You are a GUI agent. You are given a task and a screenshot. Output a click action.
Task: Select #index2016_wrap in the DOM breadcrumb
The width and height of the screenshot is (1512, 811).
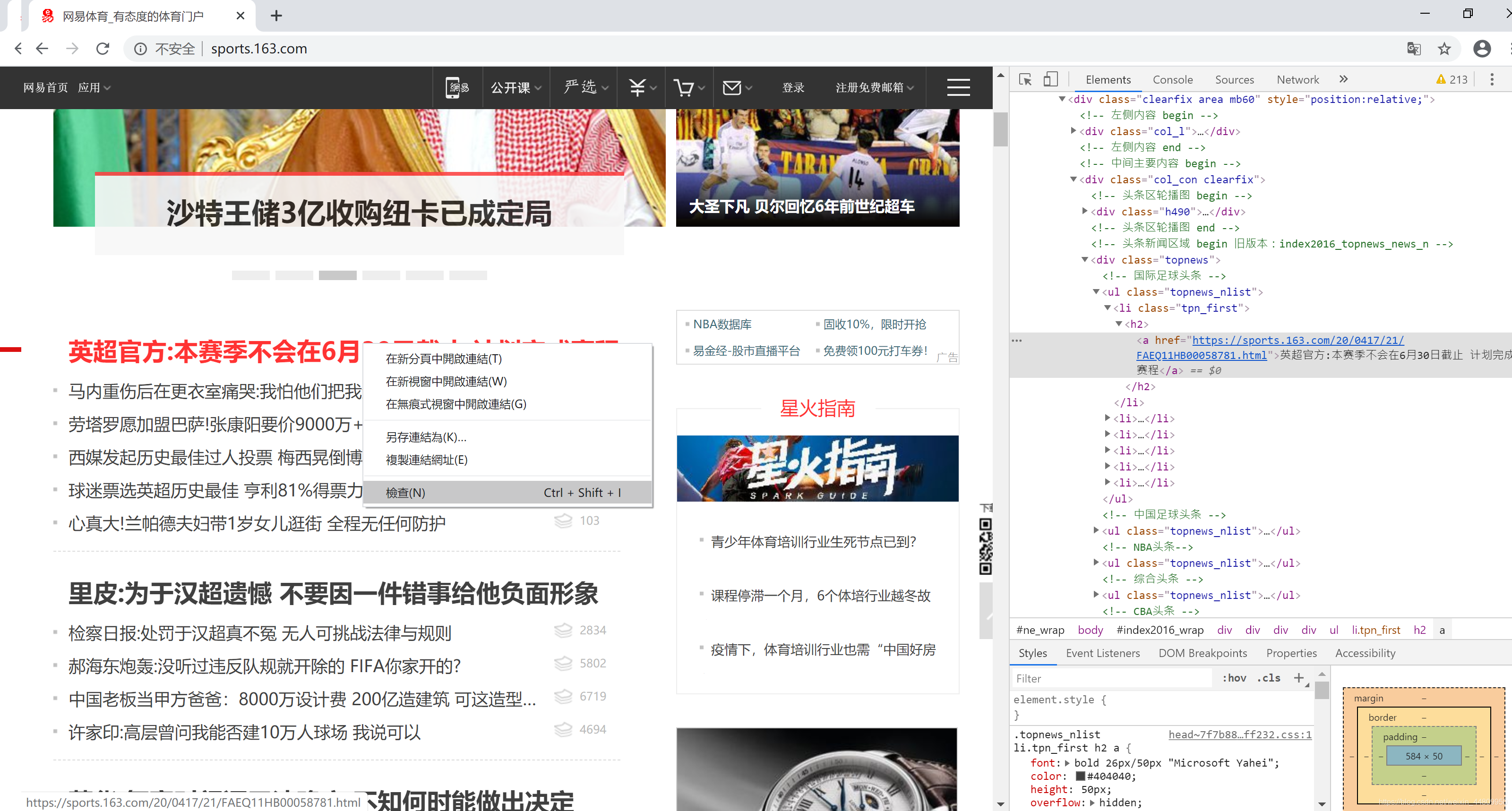[x=1159, y=630]
